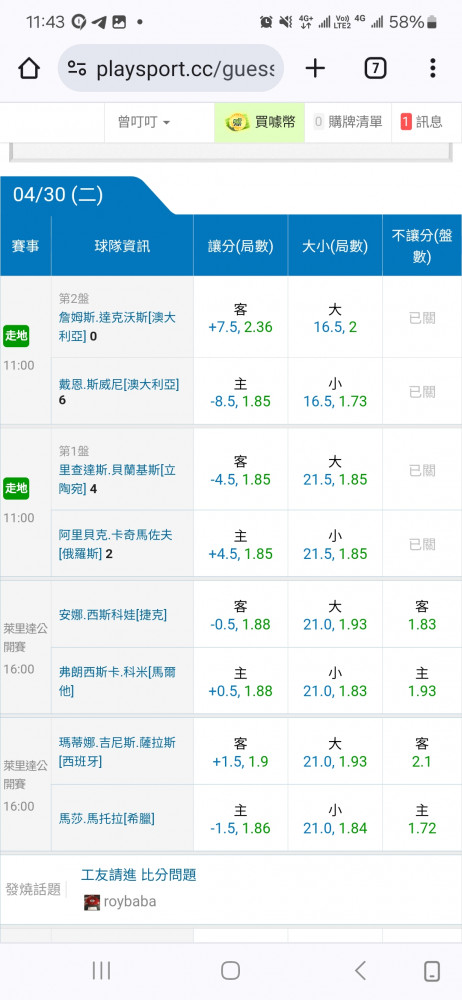The image size is (462, 1000).
Task: Select 小 21.0, 1.83 under option
Action: pyautogui.click(x=335, y=682)
